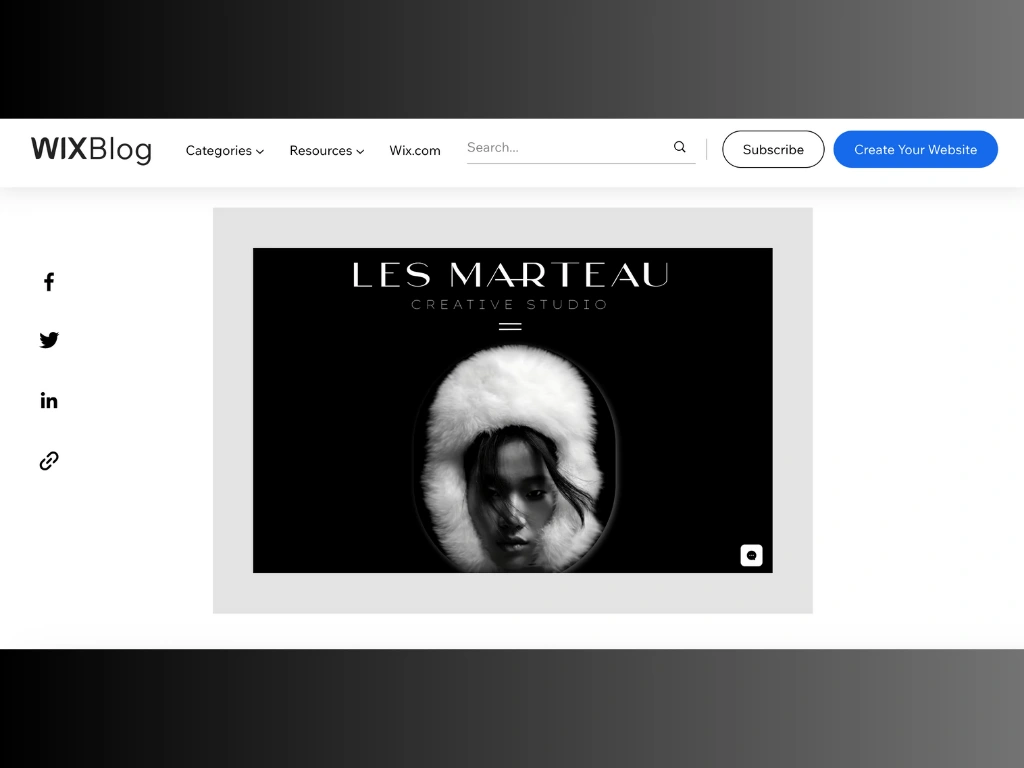Open the Les Marteau site preview image

(x=513, y=410)
